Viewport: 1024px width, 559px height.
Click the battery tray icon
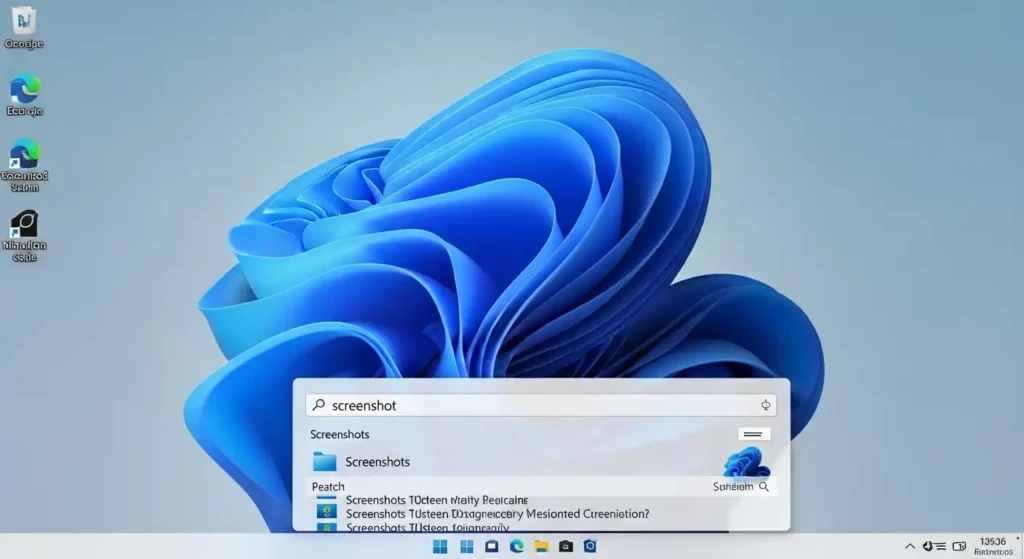point(959,546)
